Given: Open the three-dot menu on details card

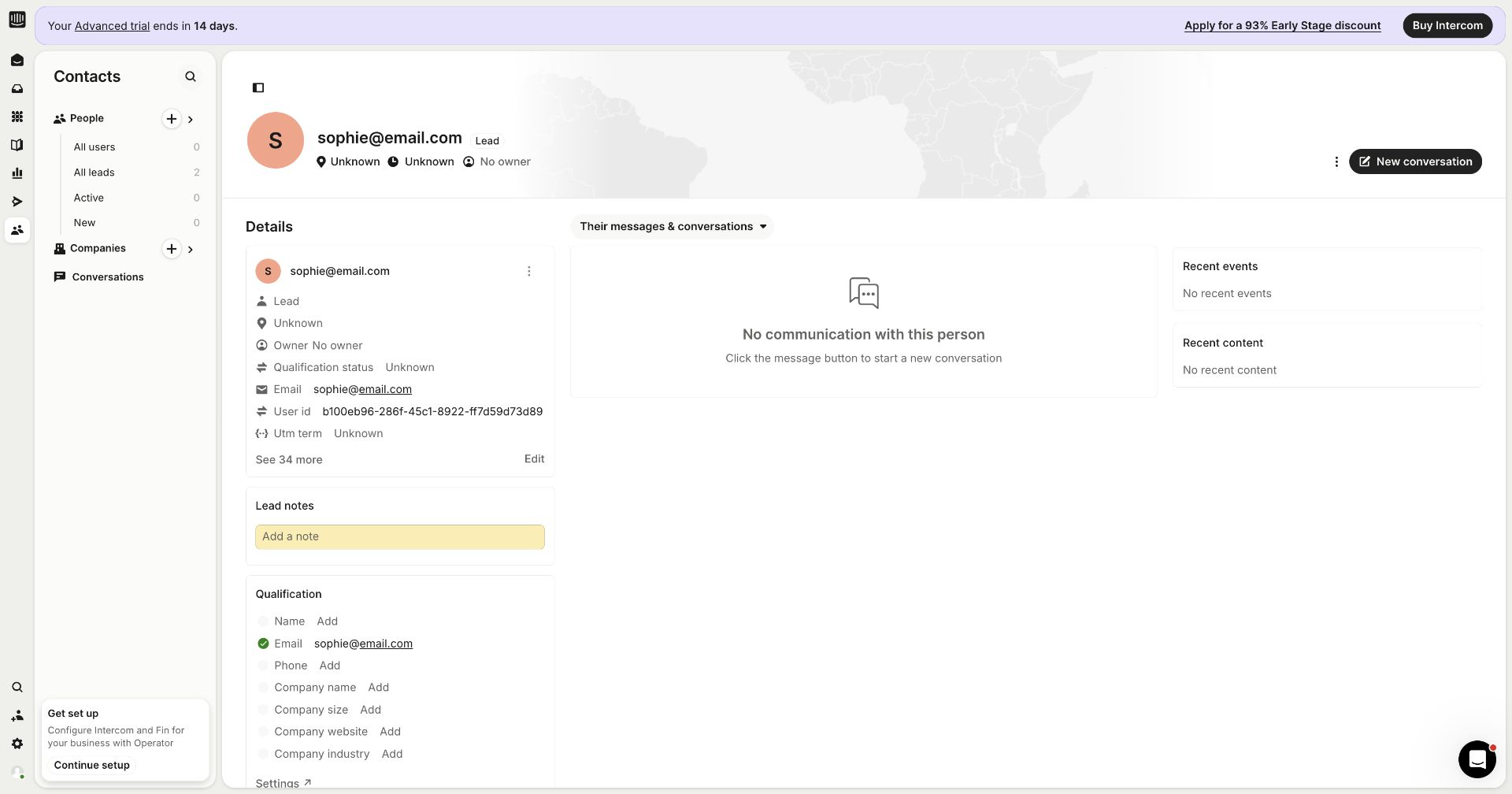Looking at the screenshot, I should (529, 271).
